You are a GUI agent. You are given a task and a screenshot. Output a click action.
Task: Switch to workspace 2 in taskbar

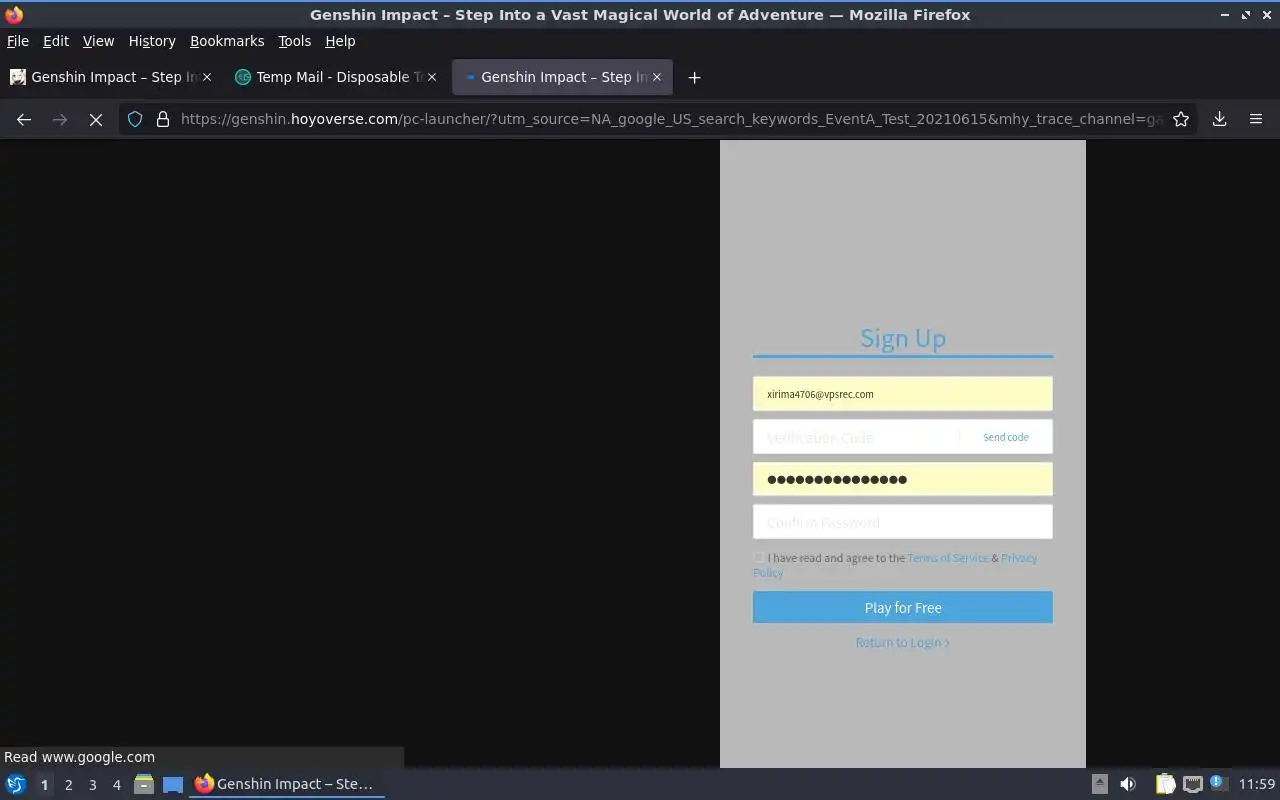68,785
